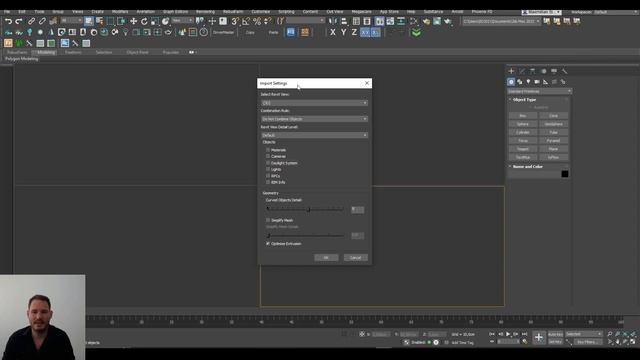The image size is (640, 360).
Task: Create a Sphere primitive
Action: coord(523,124)
